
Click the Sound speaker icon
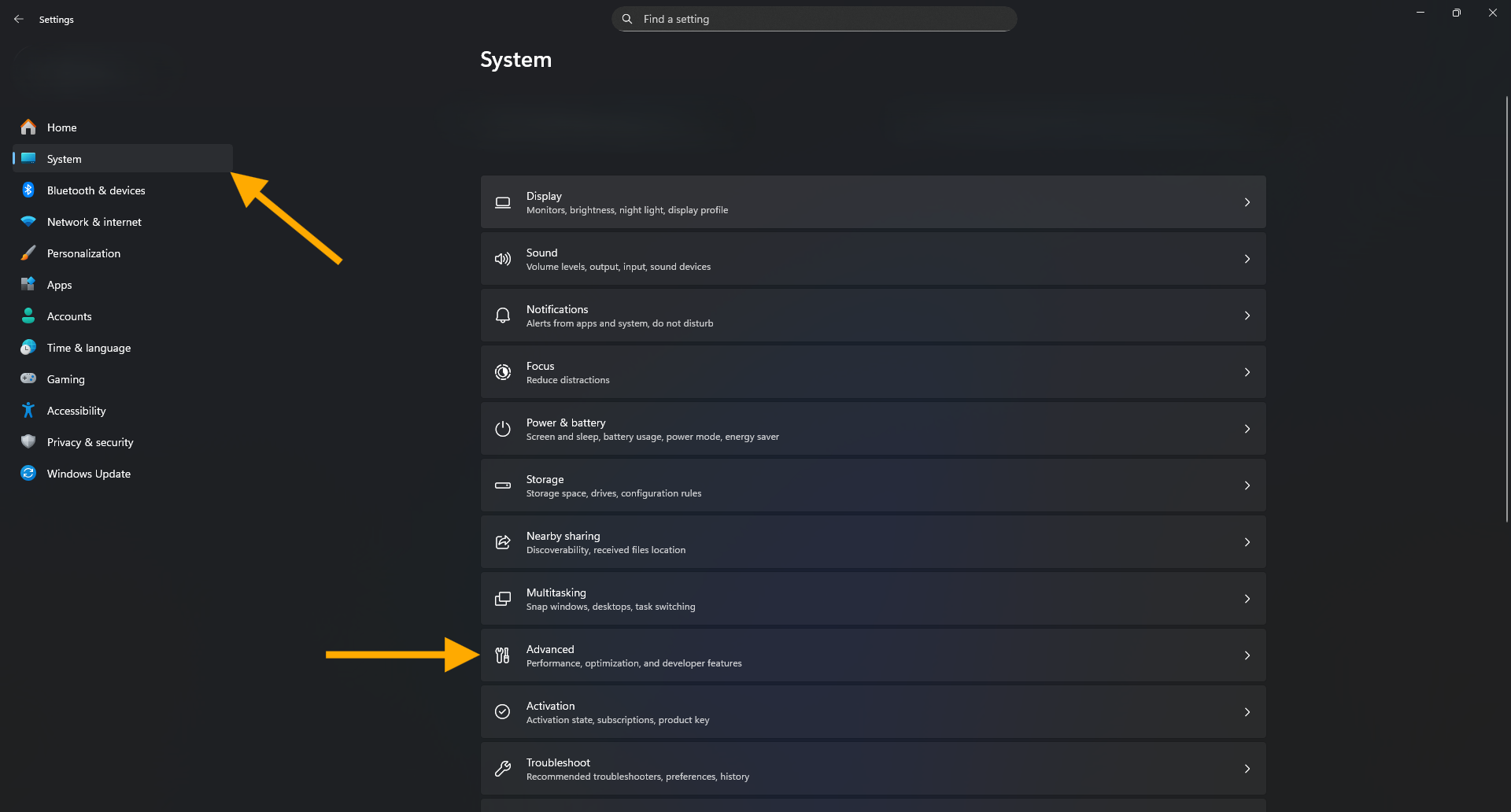point(502,259)
